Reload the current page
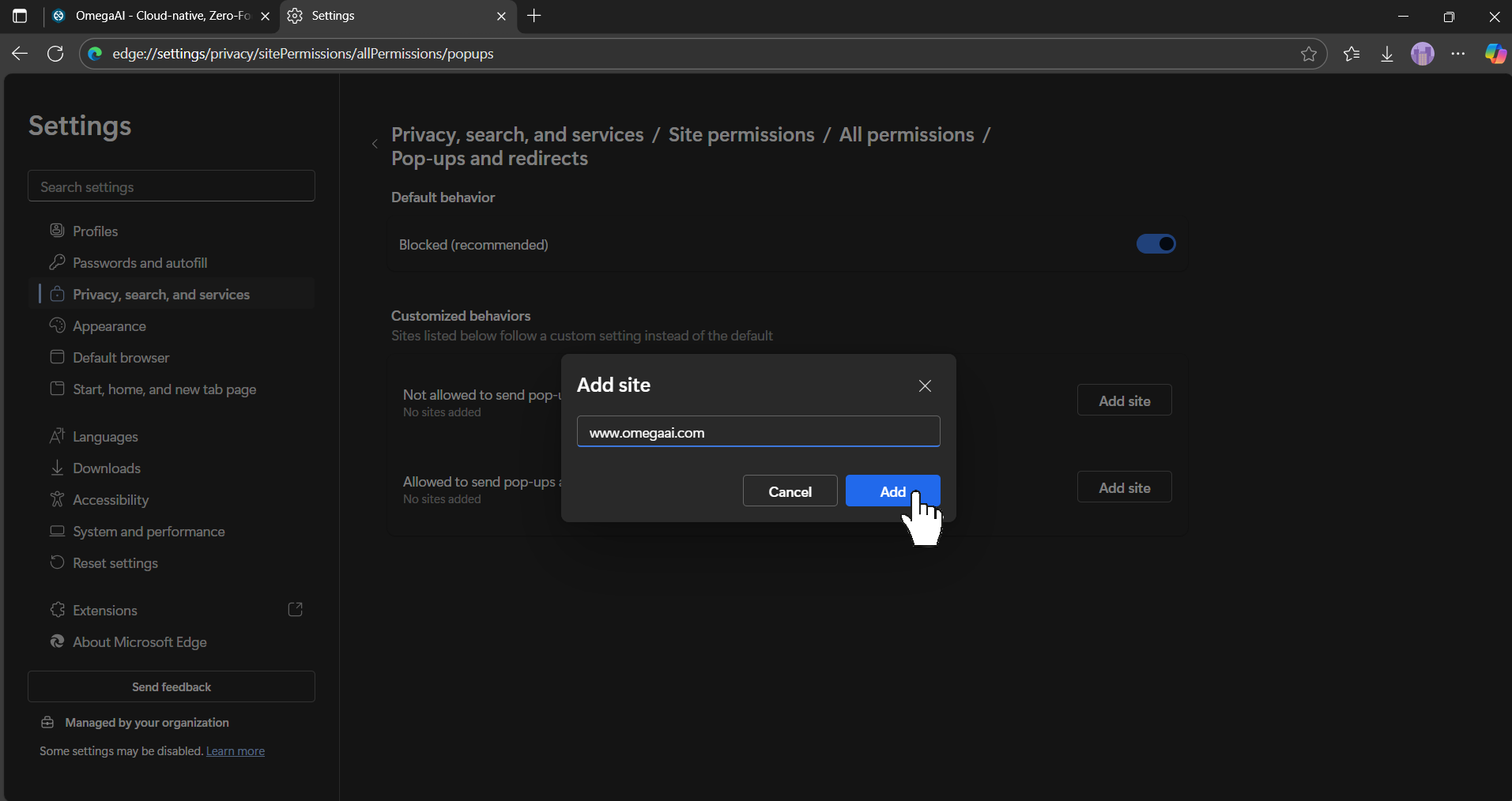This screenshot has height=801, width=1512. pos(55,54)
